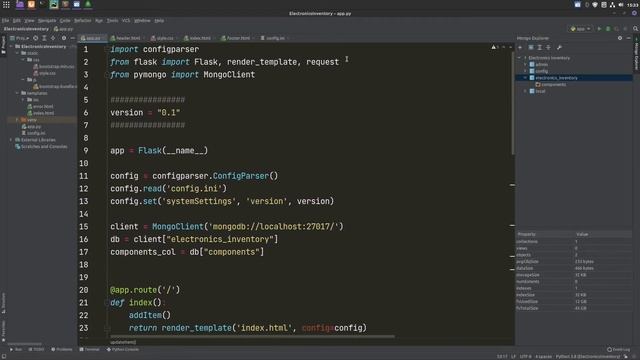This screenshot has width=640, height=360.
Task: Open the Navigate menu
Action: [x=47, y=20]
